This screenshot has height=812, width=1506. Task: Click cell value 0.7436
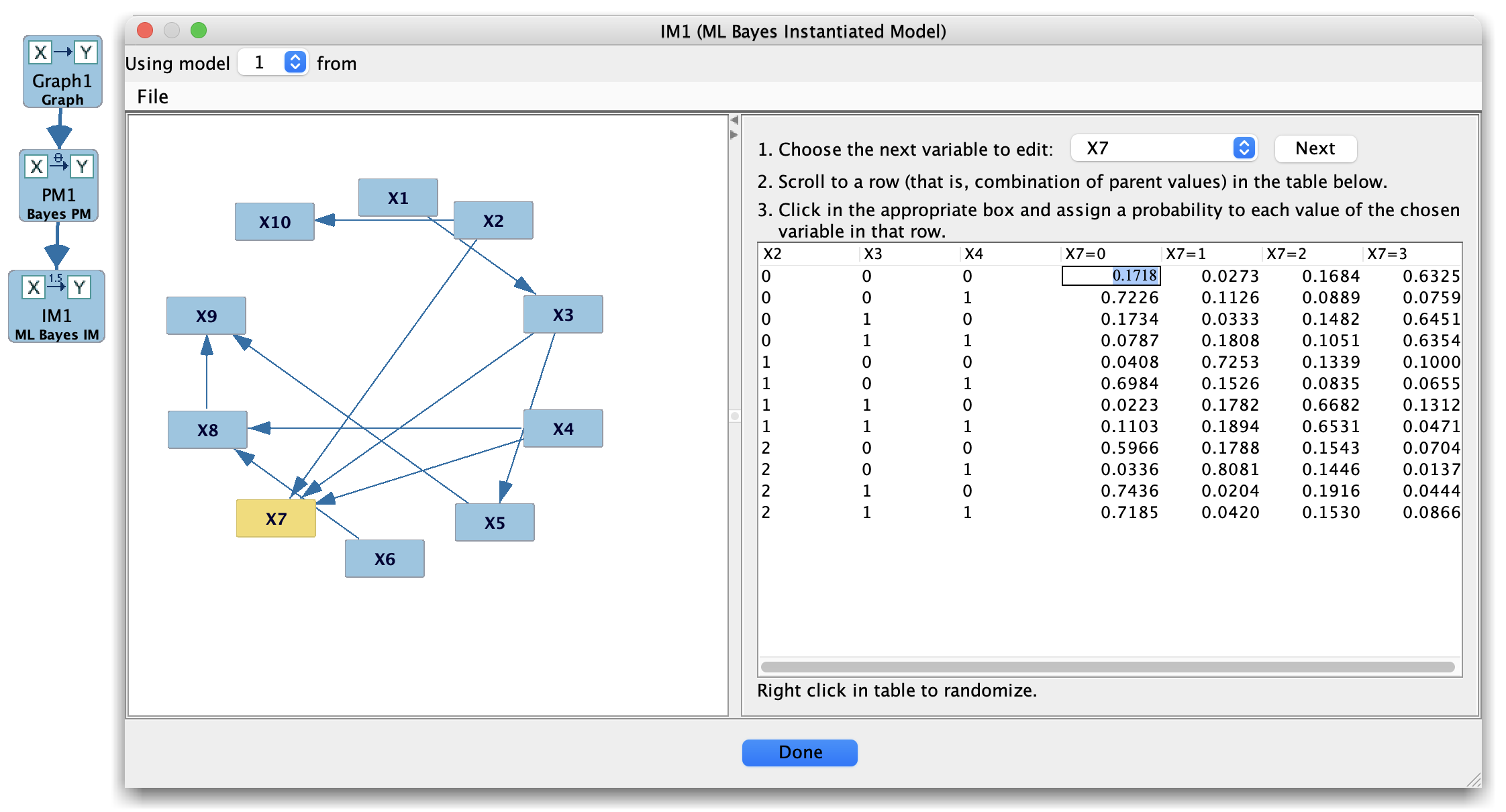[1129, 491]
